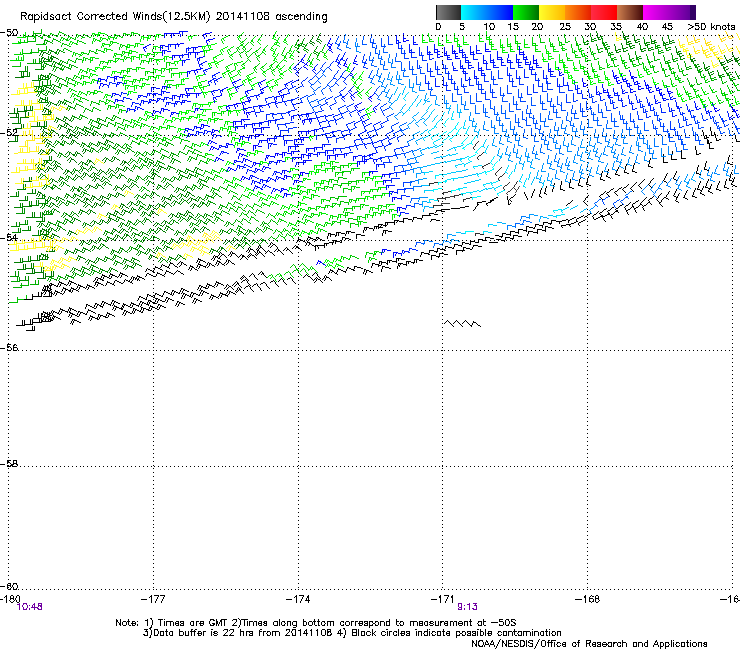Click the -58 latitude axis label
Viewport: 740px width, 650px height.
[x=9, y=464]
